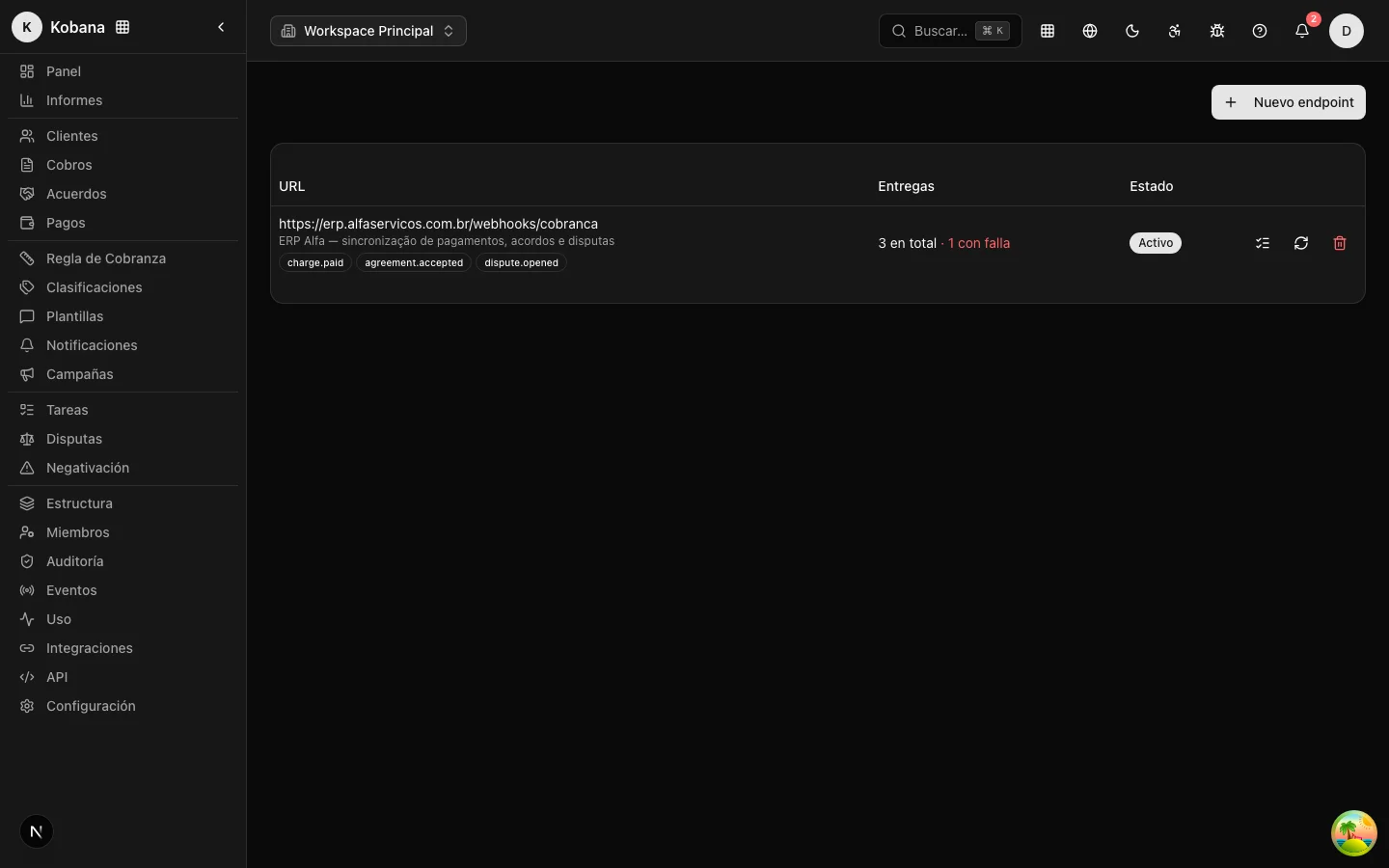Click the Integraciones link icon
Image resolution: width=1389 pixels, height=868 pixels.
27,648
